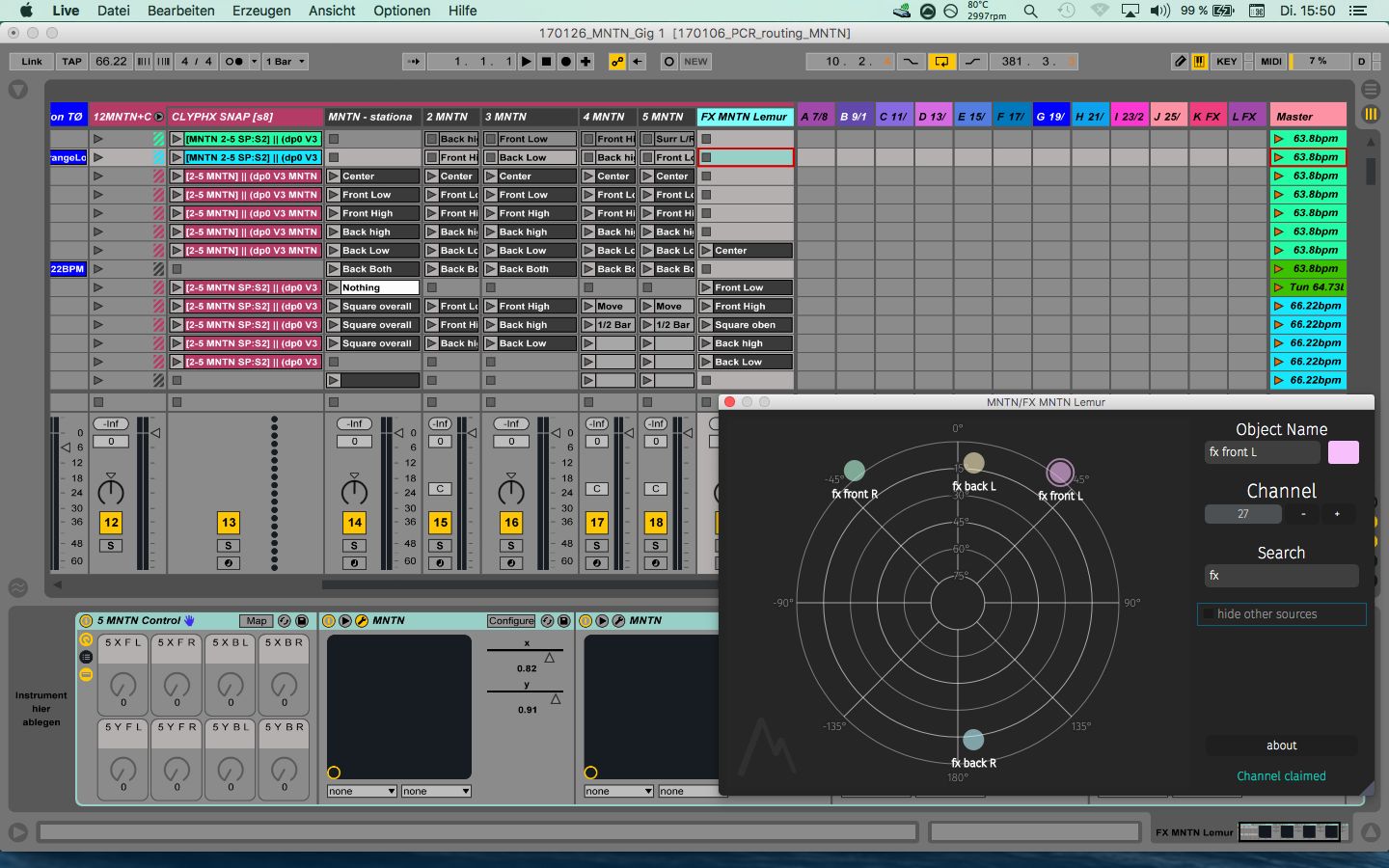
Task: Toggle Detail View triangle at bottom right
Action: (x=1371, y=831)
